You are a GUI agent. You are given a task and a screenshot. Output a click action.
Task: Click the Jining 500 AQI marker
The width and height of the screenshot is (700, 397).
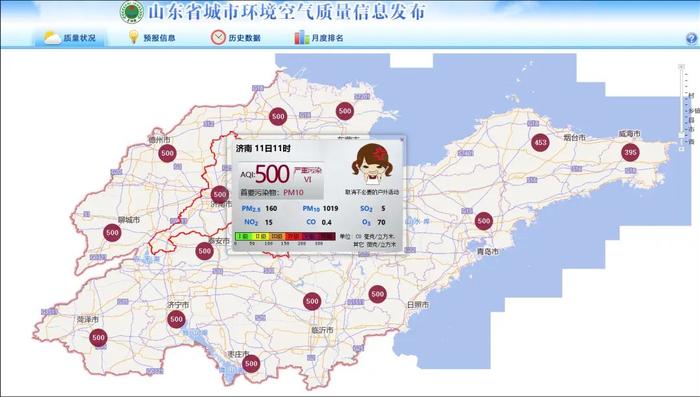tap(176, 319)
